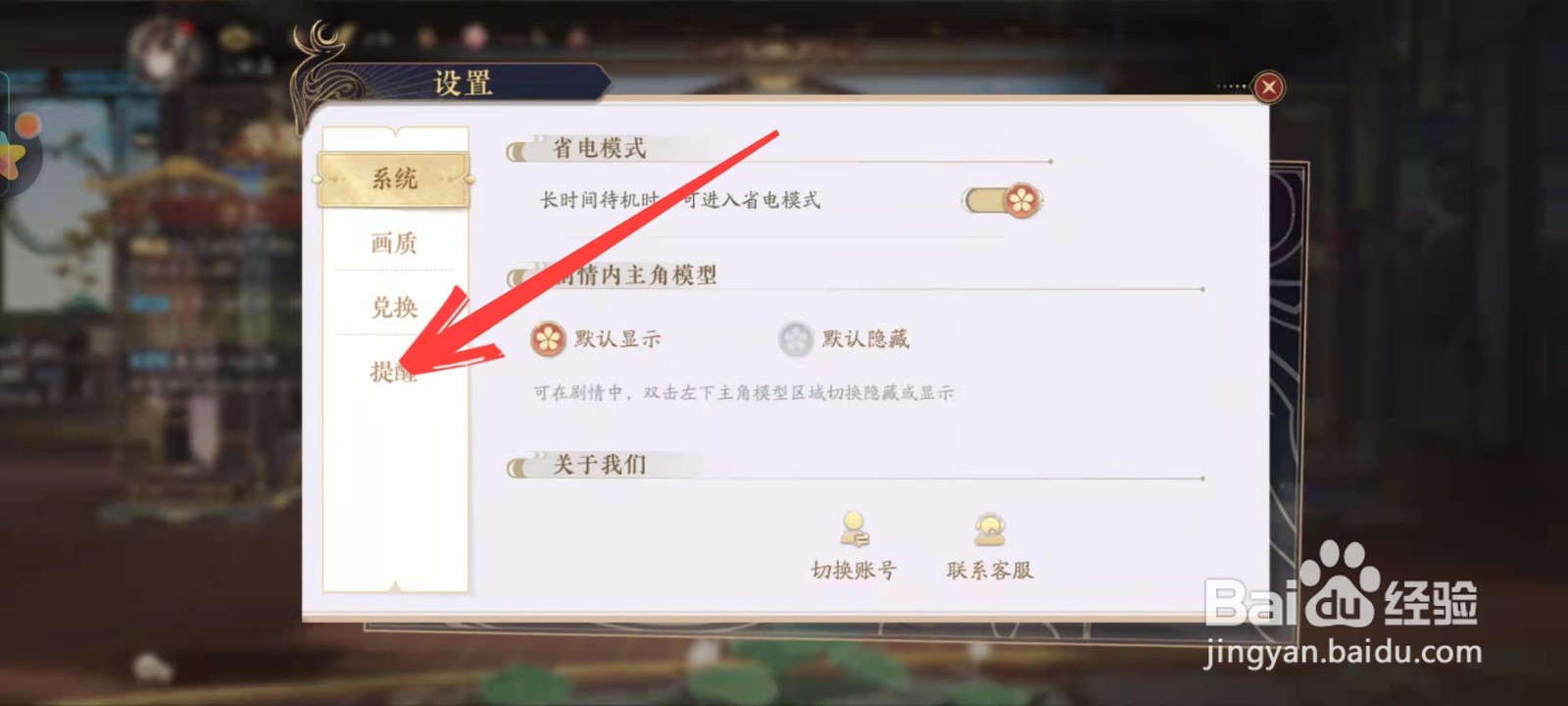
Task: Switch to the 画质 tab
Action: (x=394, y=242)
